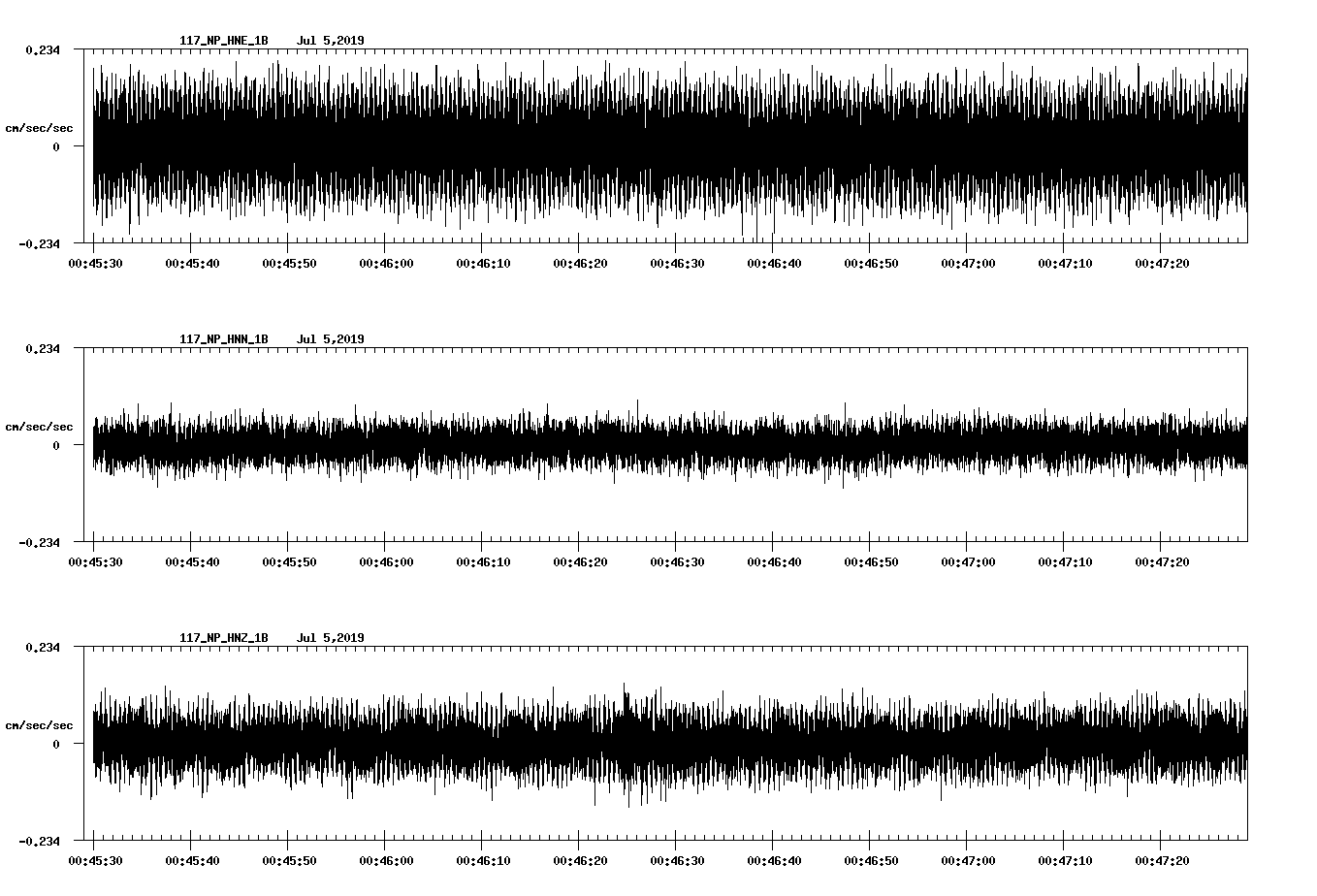
Task: Click the 0.234 upper limit on HNZ axis
Action: pyautogui.click(x=43, y=647)
